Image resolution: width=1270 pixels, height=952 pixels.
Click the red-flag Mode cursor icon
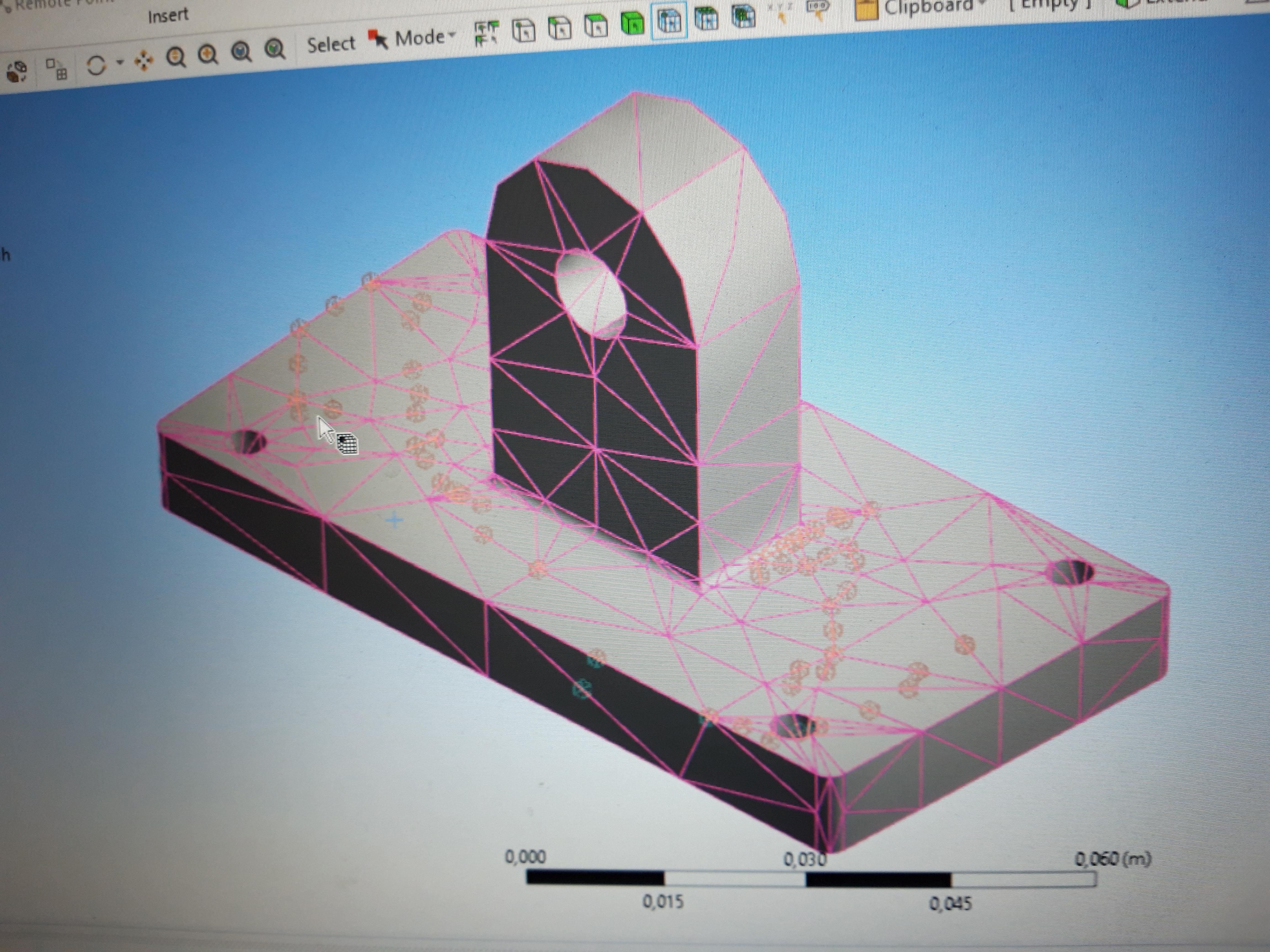tap(378, 39)
